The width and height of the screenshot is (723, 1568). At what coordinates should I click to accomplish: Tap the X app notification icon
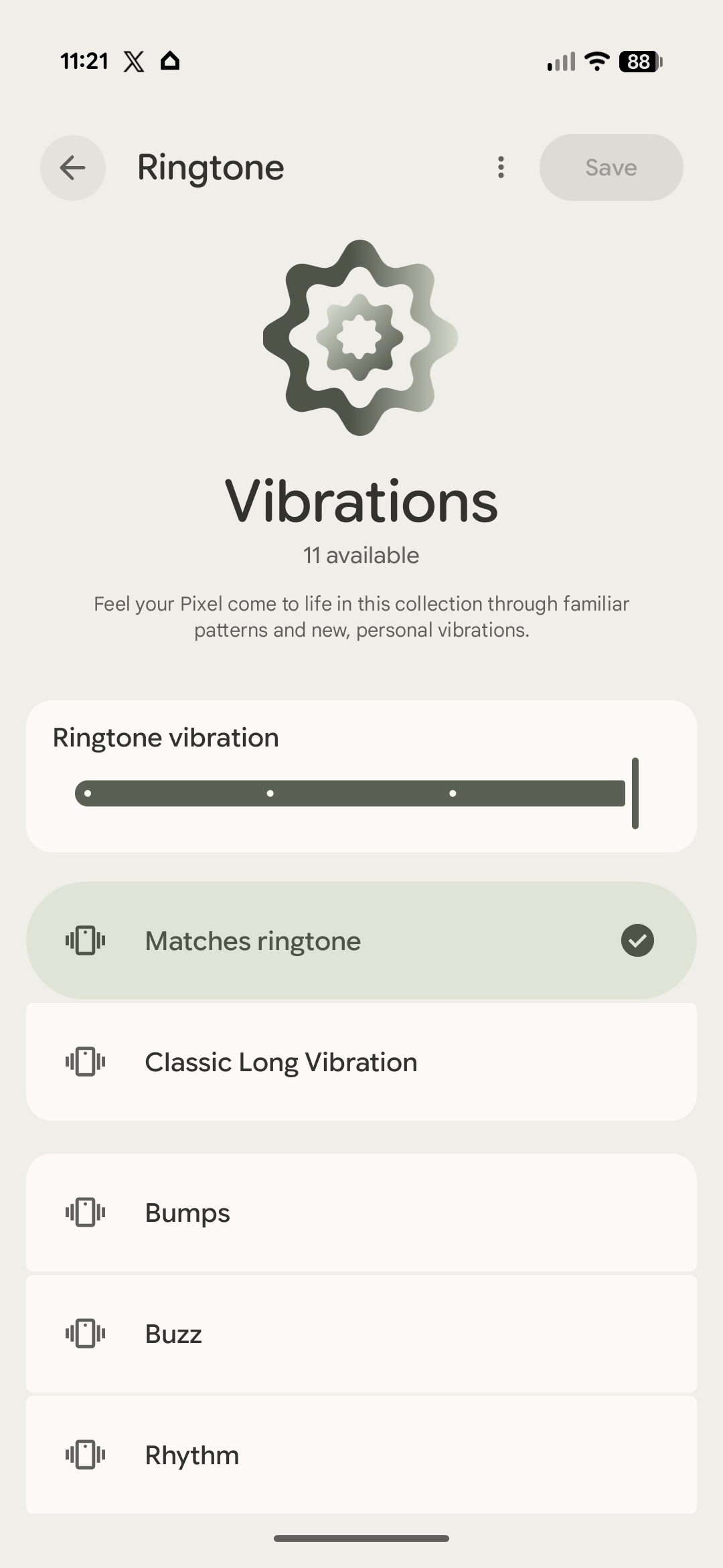pyautogui.click(x=134, y=62)
